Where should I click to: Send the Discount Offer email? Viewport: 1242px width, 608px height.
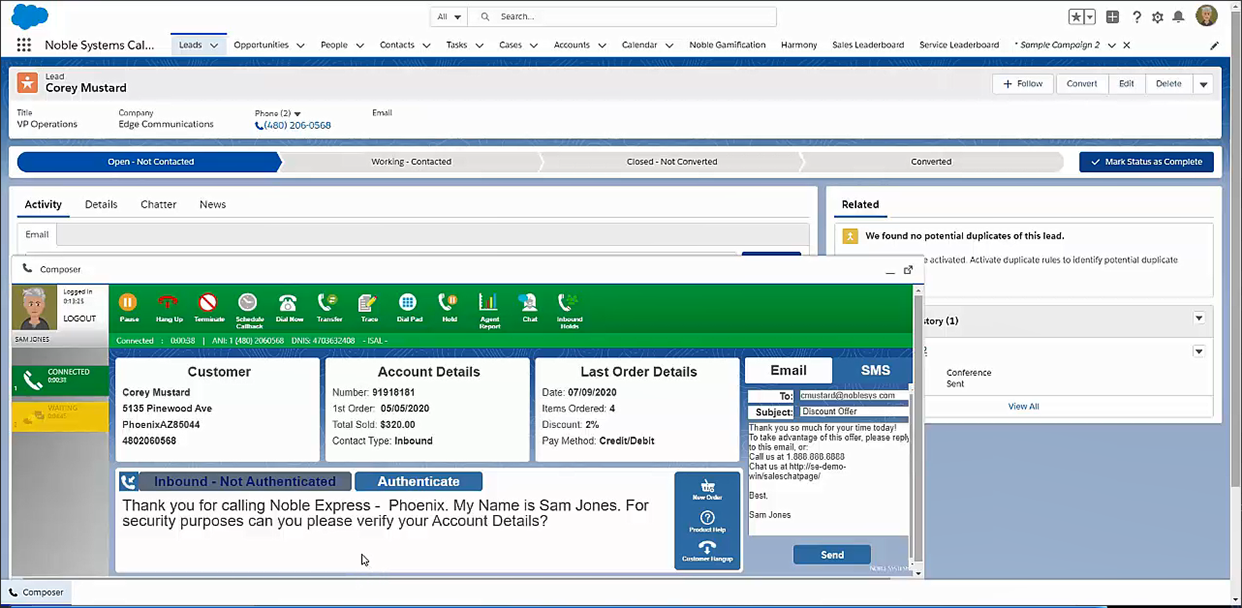(831, 554)
